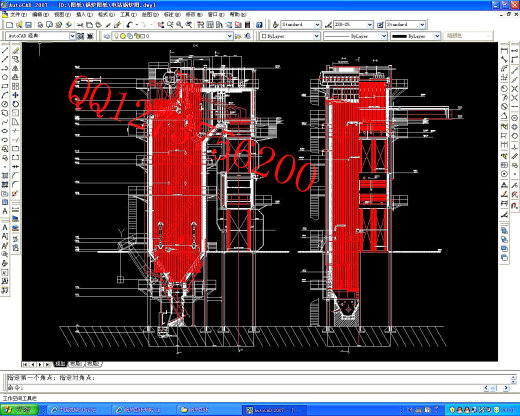Image resolution: width=520 pixels, height=416 pixels.
Task: Open the lineweight ByLayer dropdown
Action: [x=437, y=36]
